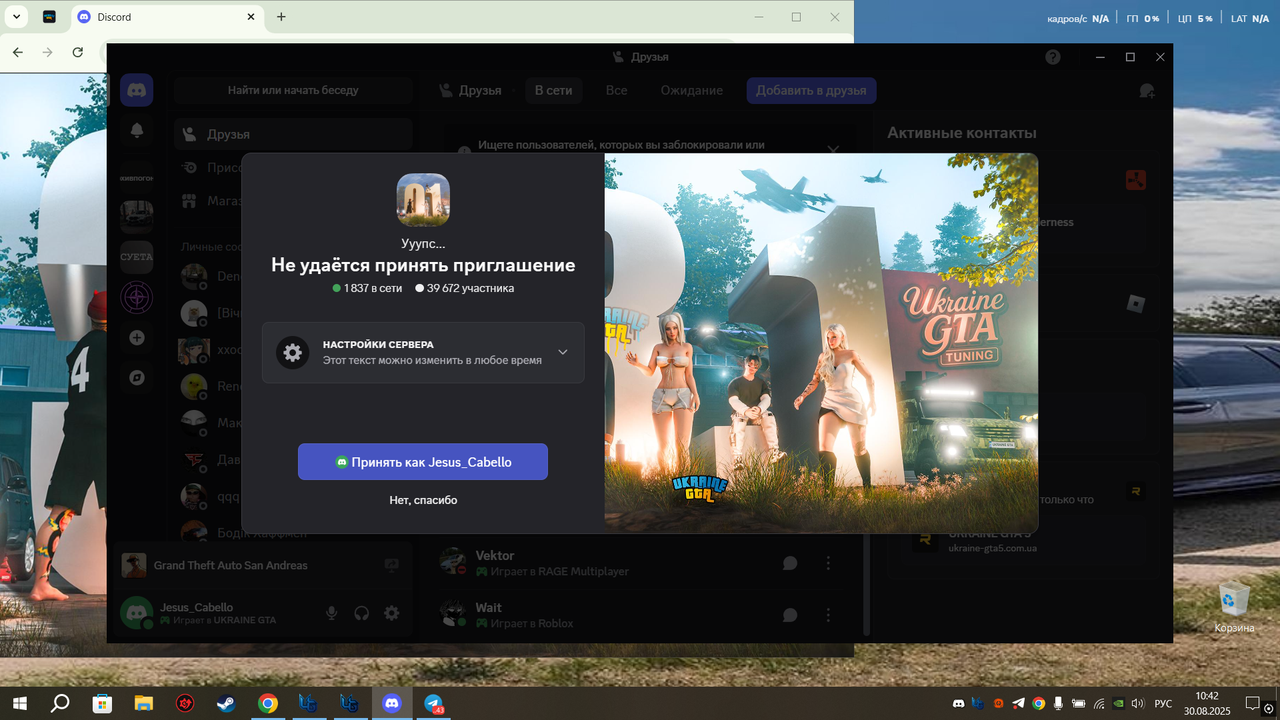Image resolution: width=1280 pixels, height=720 pixels.
Task: Message Vektor using the chat bubble icon
Action: 790,563
